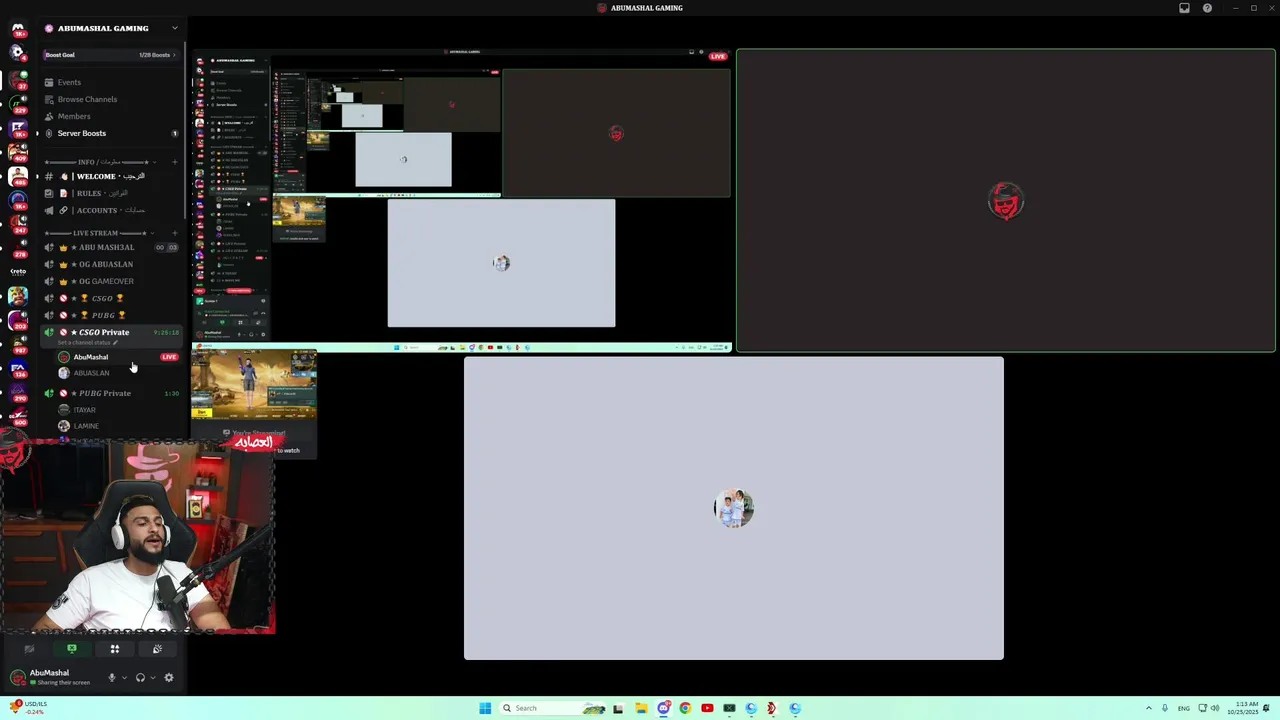Add channel to INFO category plus
The width and height of the screenshot is (1280, 720).
pyautogui.click(x=175, y=162)
